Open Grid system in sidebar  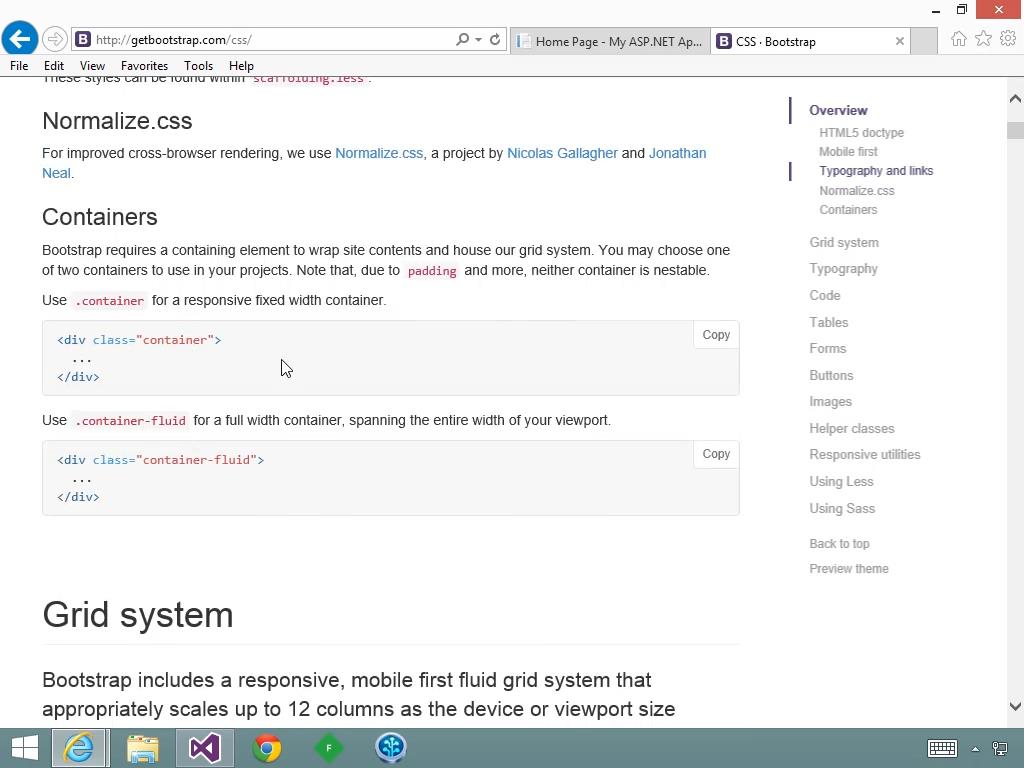coord(844,243)
